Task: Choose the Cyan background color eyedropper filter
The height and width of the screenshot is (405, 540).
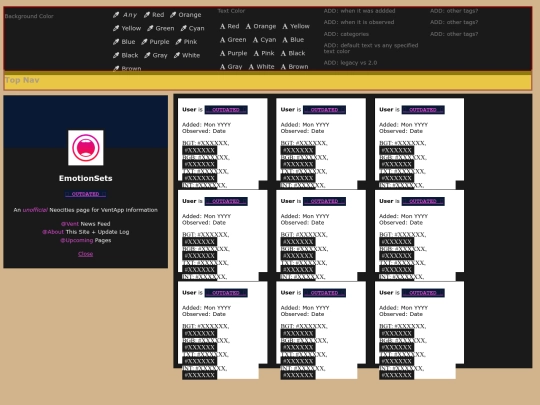Action: (x=193, y=28)
